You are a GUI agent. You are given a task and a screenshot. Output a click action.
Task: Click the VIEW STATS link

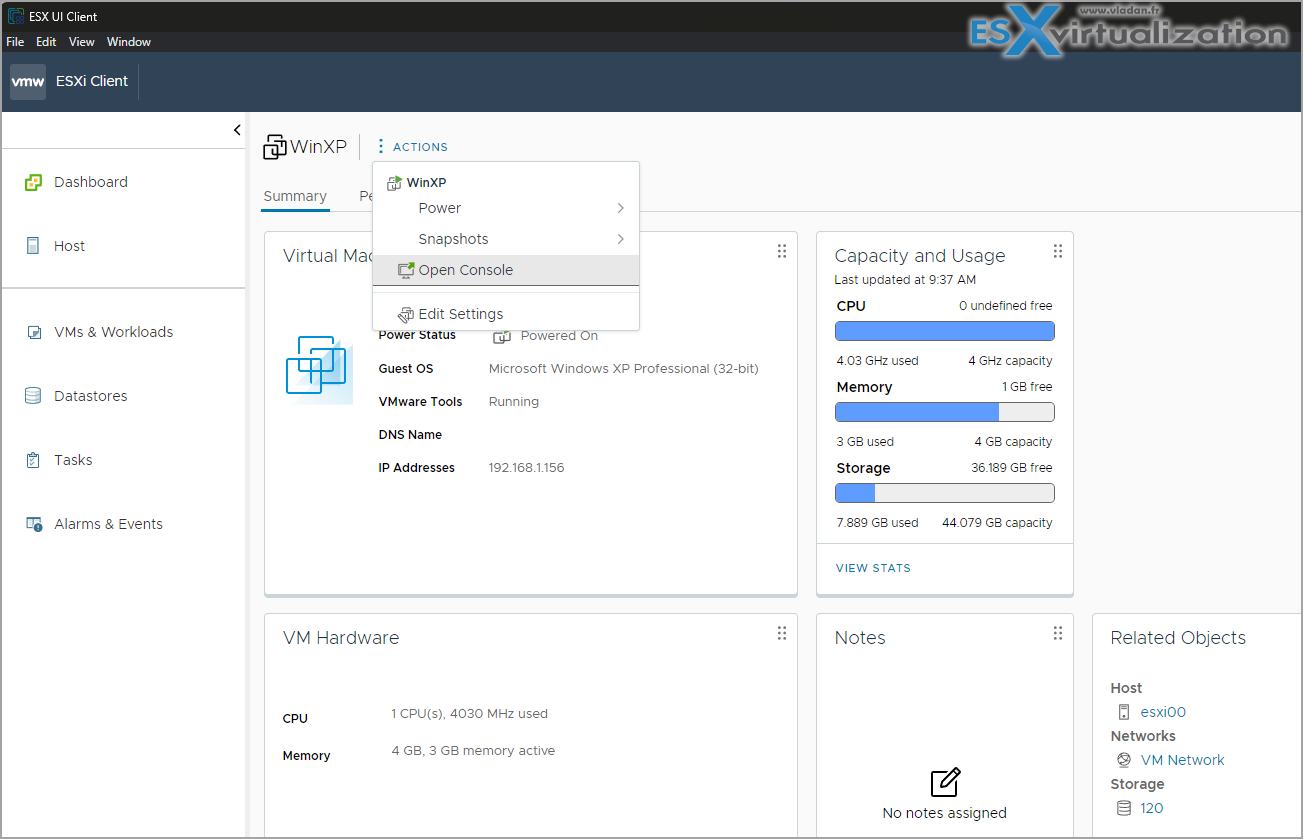pos(873,567)
